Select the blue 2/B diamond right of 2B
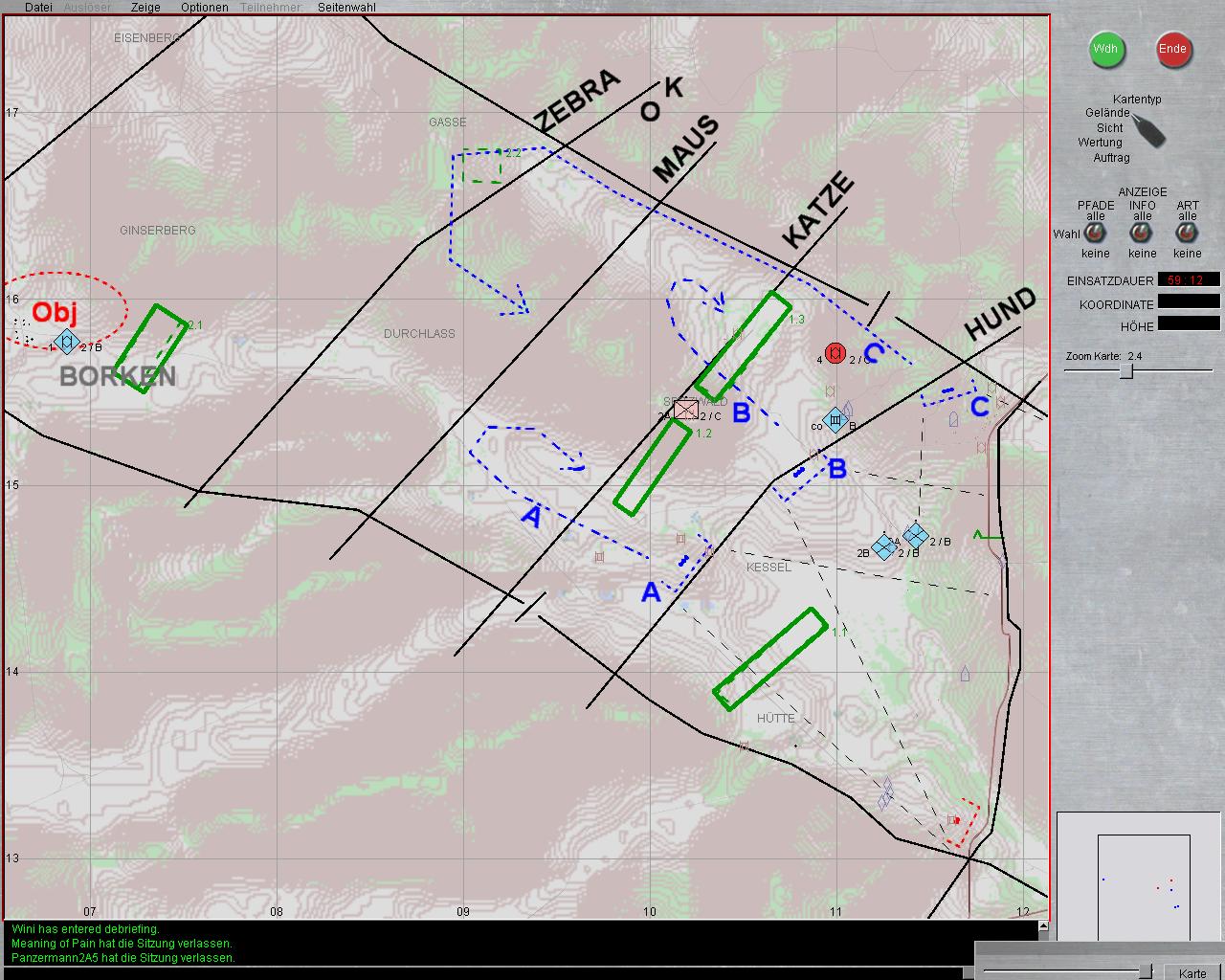This screenshot has width=1225, height=980. (915, 536)
